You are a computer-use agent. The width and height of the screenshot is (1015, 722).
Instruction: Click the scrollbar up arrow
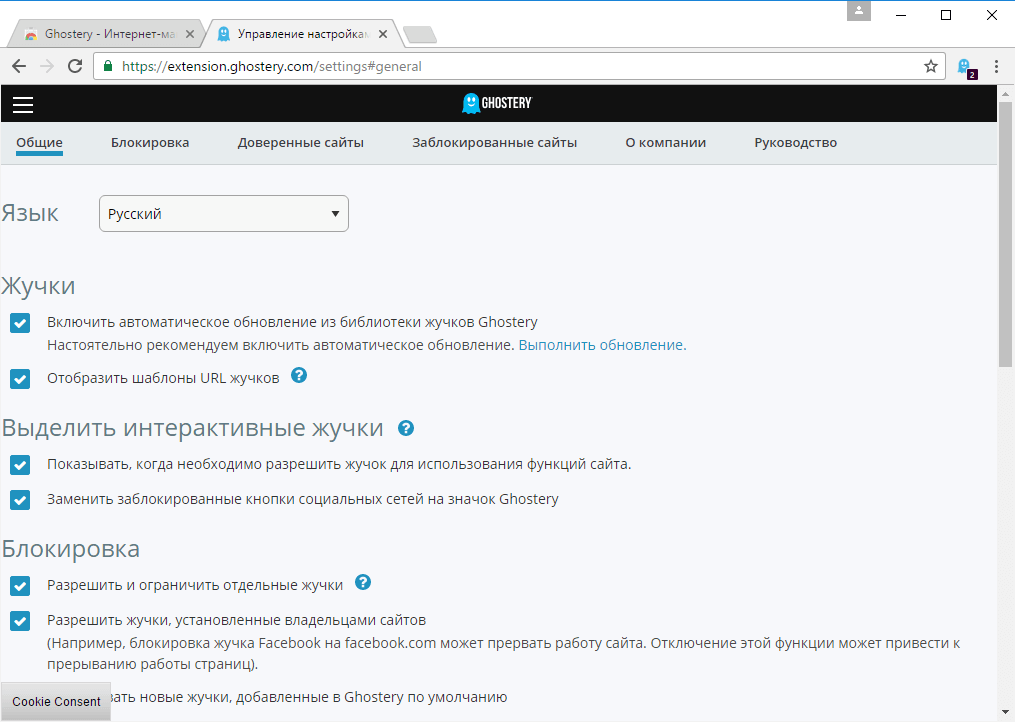click(1005, 93)
